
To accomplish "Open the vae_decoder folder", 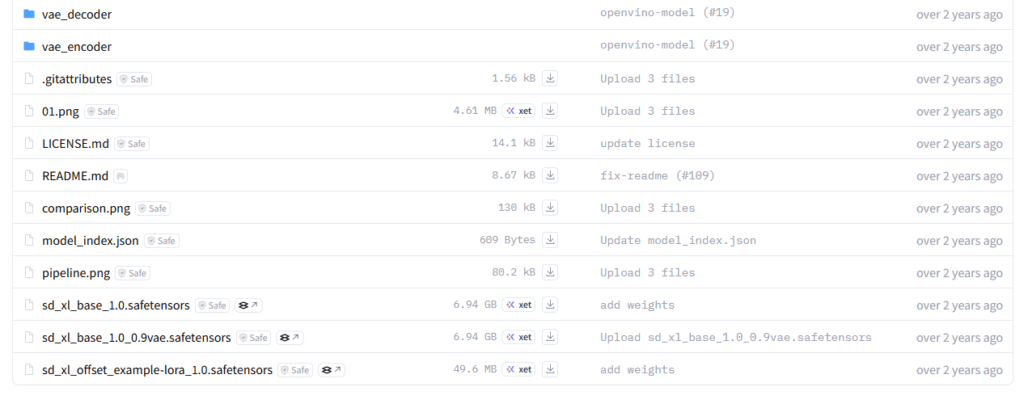I will tap(76, 15).
